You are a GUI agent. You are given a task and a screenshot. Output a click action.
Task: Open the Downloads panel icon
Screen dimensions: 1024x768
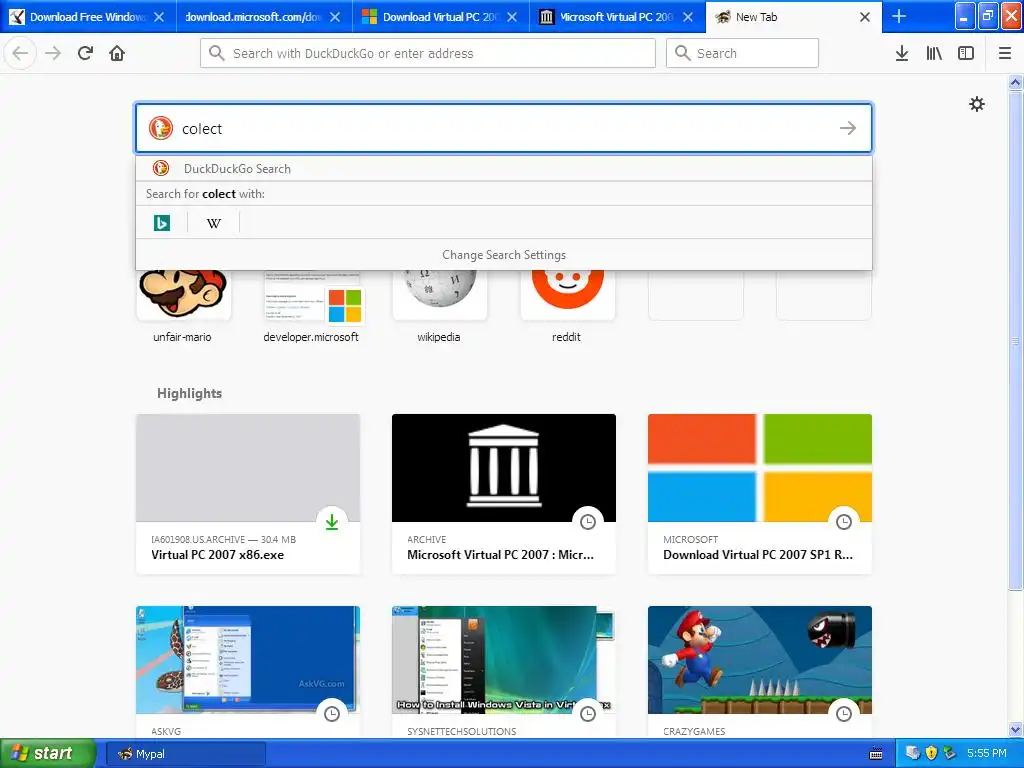(x=902, y=53)
